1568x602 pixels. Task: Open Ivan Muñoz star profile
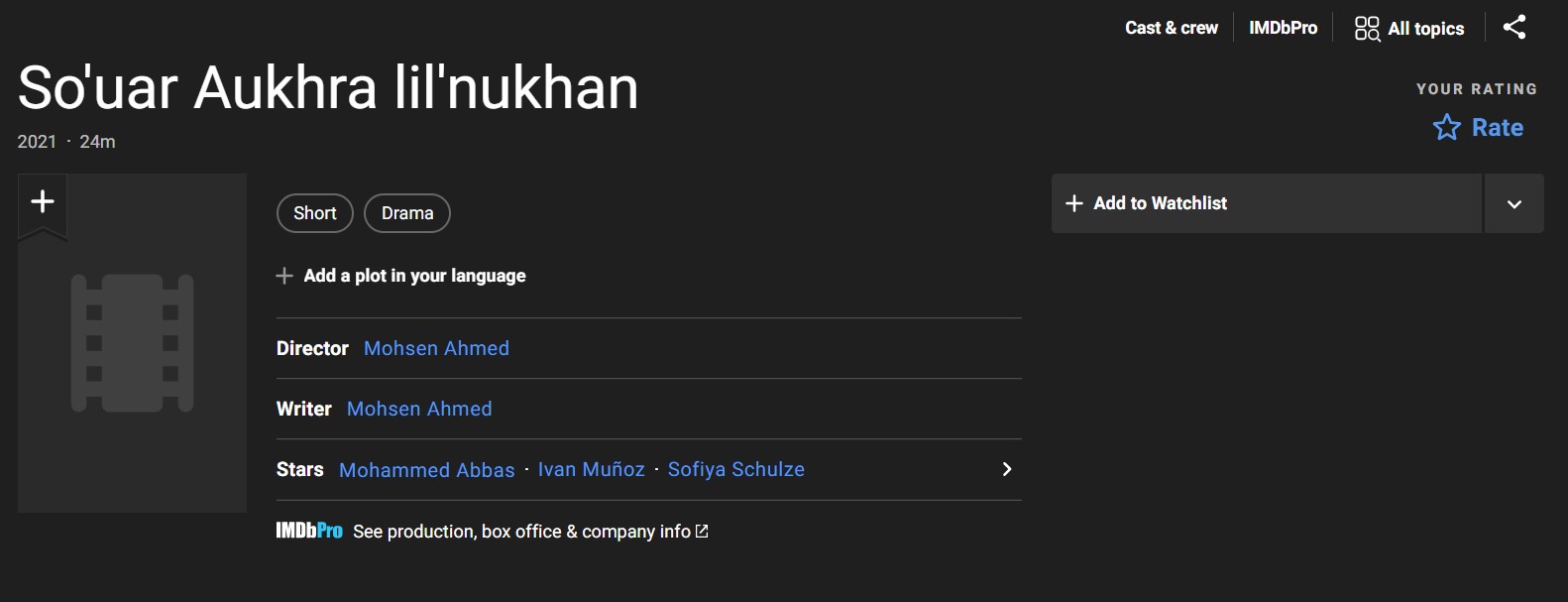coord(591,469)
